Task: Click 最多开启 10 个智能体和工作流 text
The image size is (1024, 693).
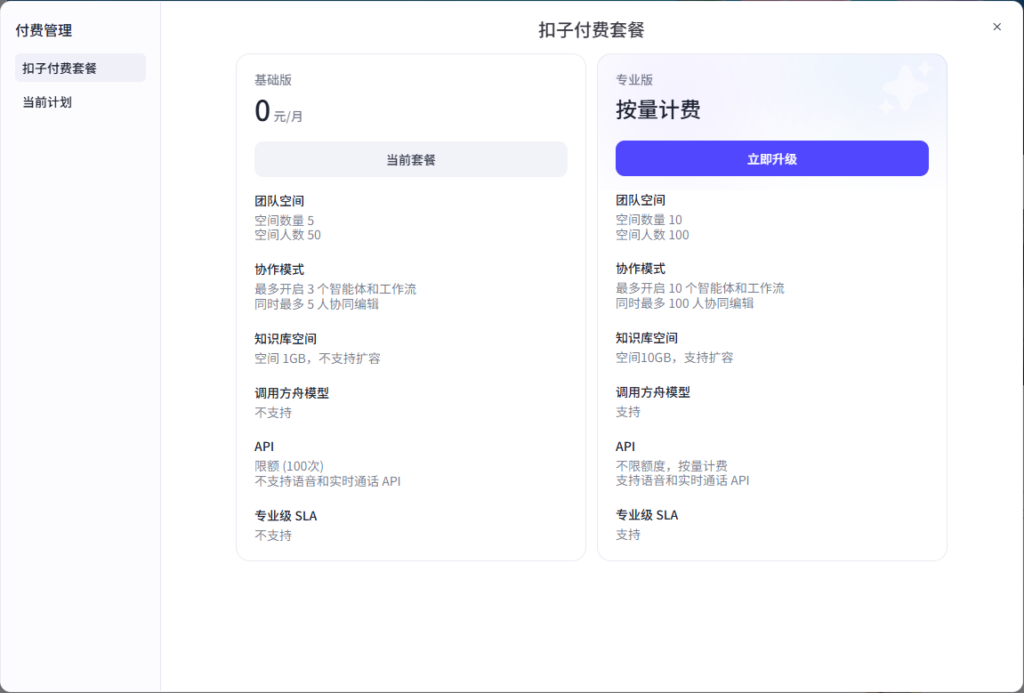Action: pyautogui.click(x=699, y=289)
